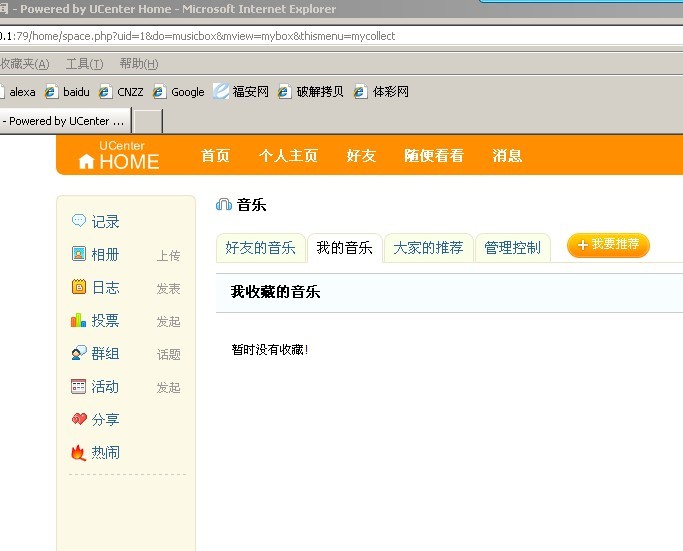
Task: Click the speech bubble icon beside 记录
Action: pos(79,221)
